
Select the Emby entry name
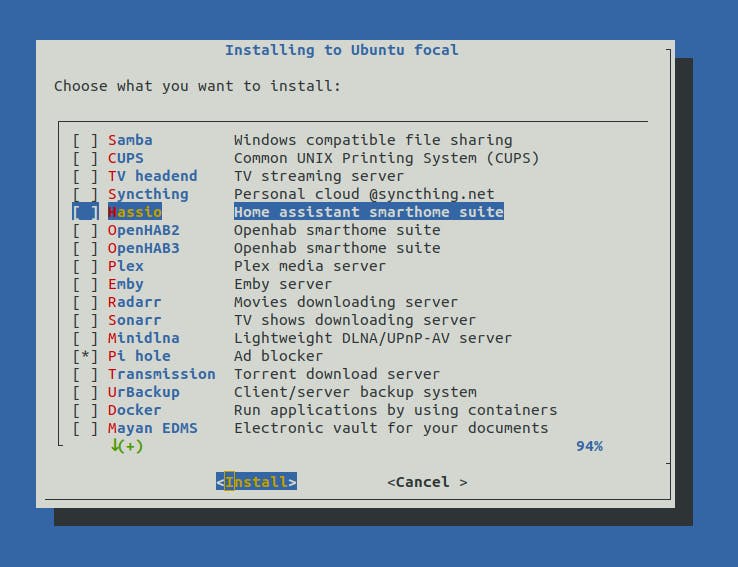pyautogui.click(x=126, y=284)
